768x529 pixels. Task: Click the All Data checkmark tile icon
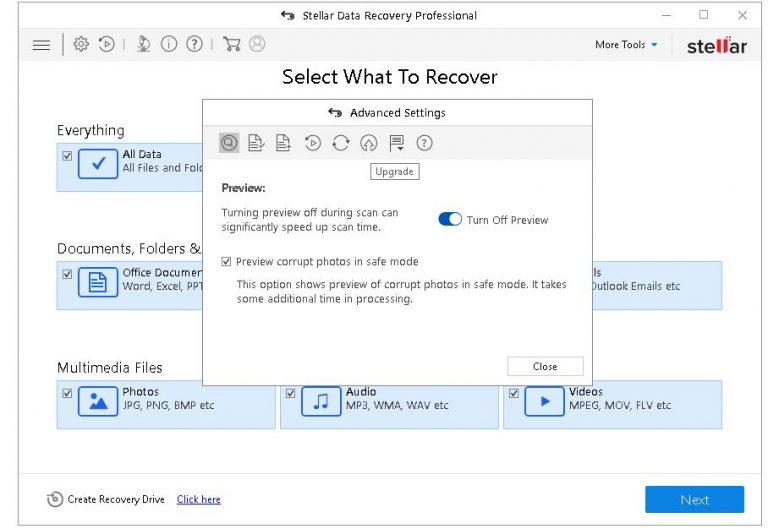click(98, 164)
